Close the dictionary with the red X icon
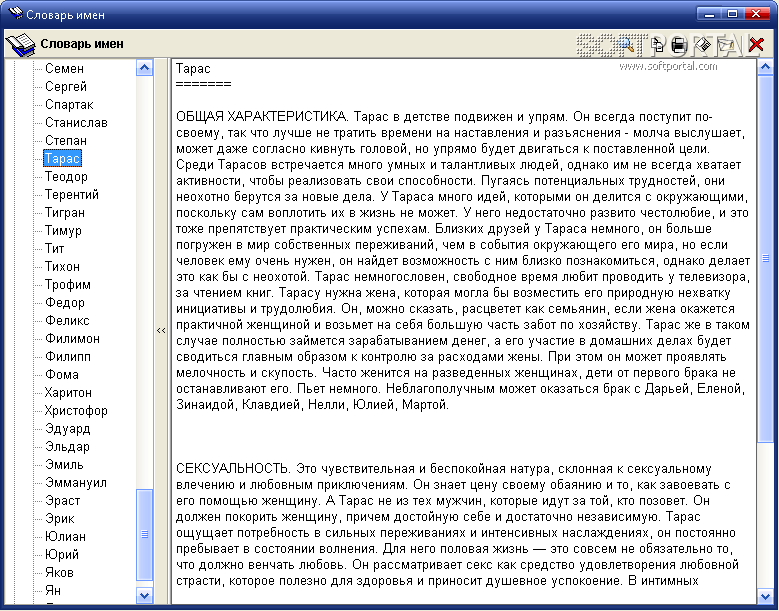779x611 pixels. [x=756, y=45]
